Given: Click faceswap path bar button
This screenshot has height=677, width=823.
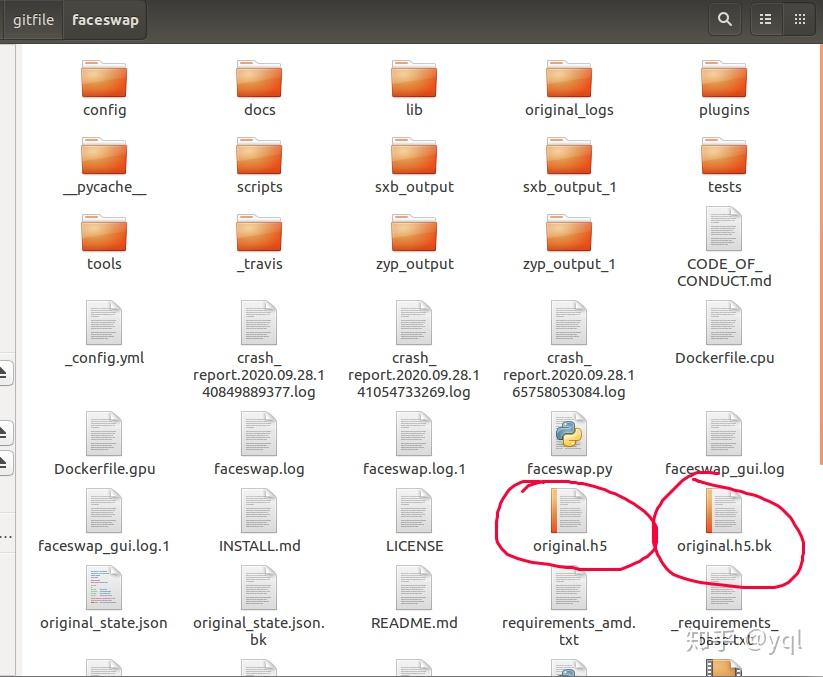Looking at the screenshot, I should pyautogui.click(x=105, y=20).
